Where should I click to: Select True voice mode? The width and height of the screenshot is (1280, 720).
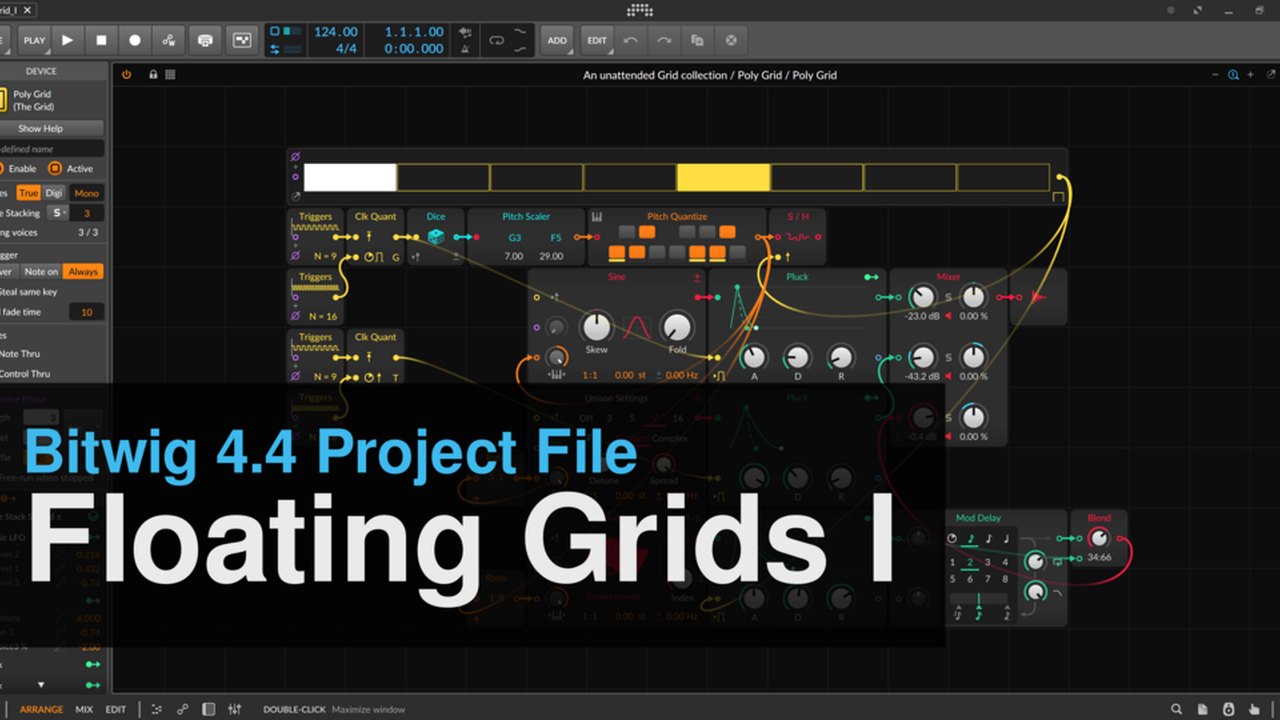point(29,193)
